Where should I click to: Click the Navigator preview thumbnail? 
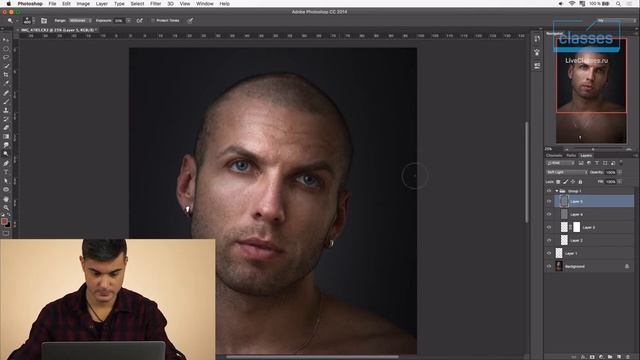point(591,90)
